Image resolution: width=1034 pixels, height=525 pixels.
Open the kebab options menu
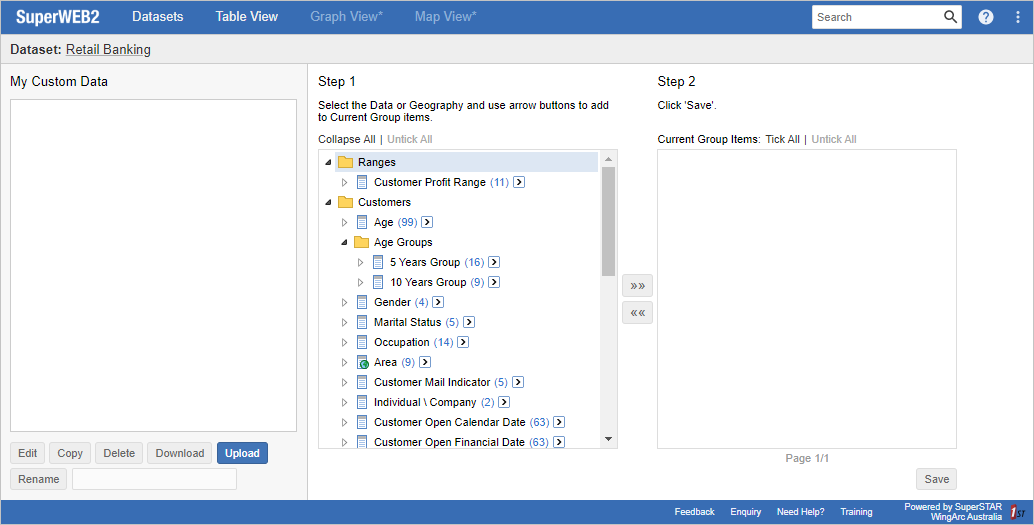click(1017, 17)
